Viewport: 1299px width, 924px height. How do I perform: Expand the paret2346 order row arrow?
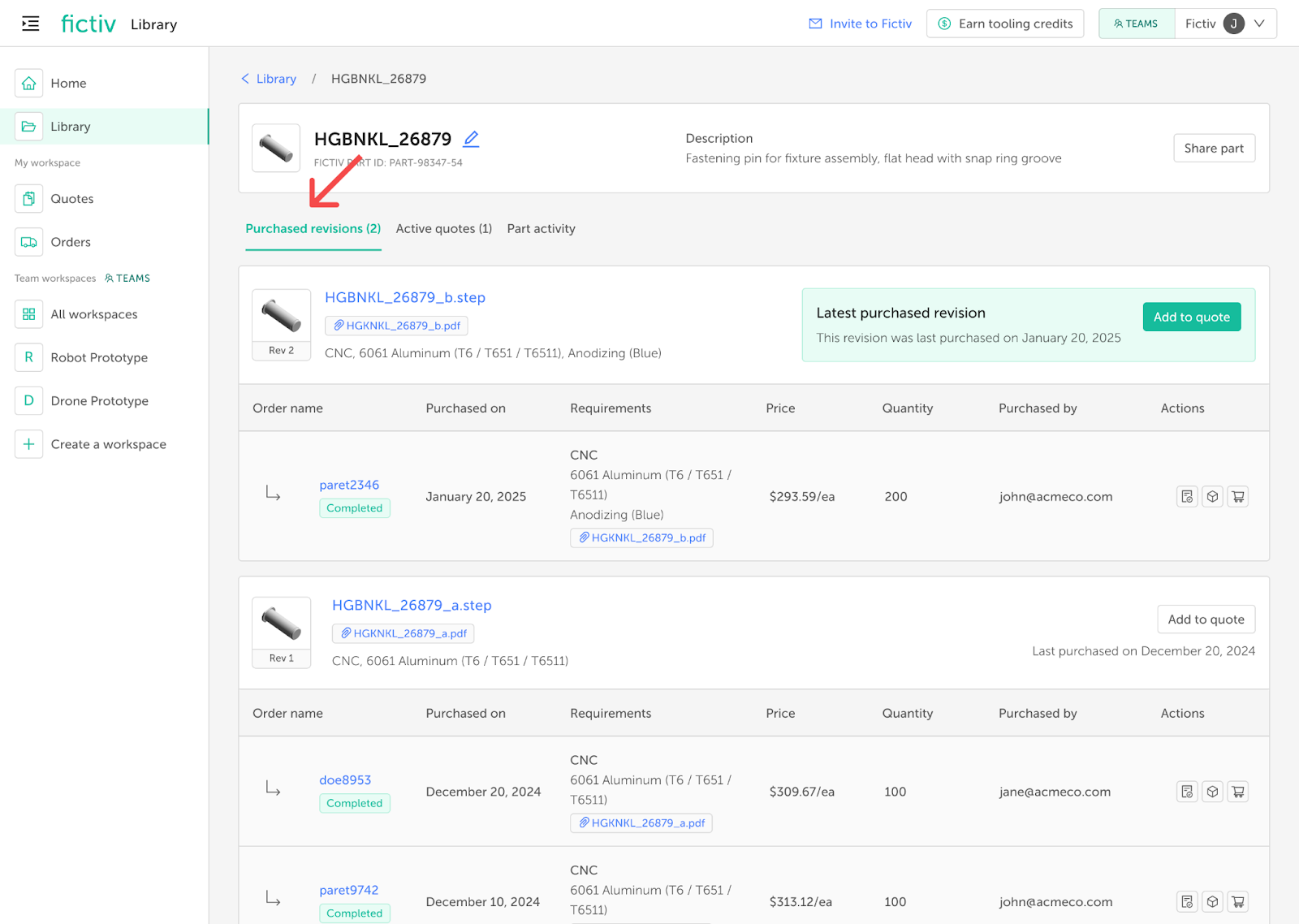(274, 494)
